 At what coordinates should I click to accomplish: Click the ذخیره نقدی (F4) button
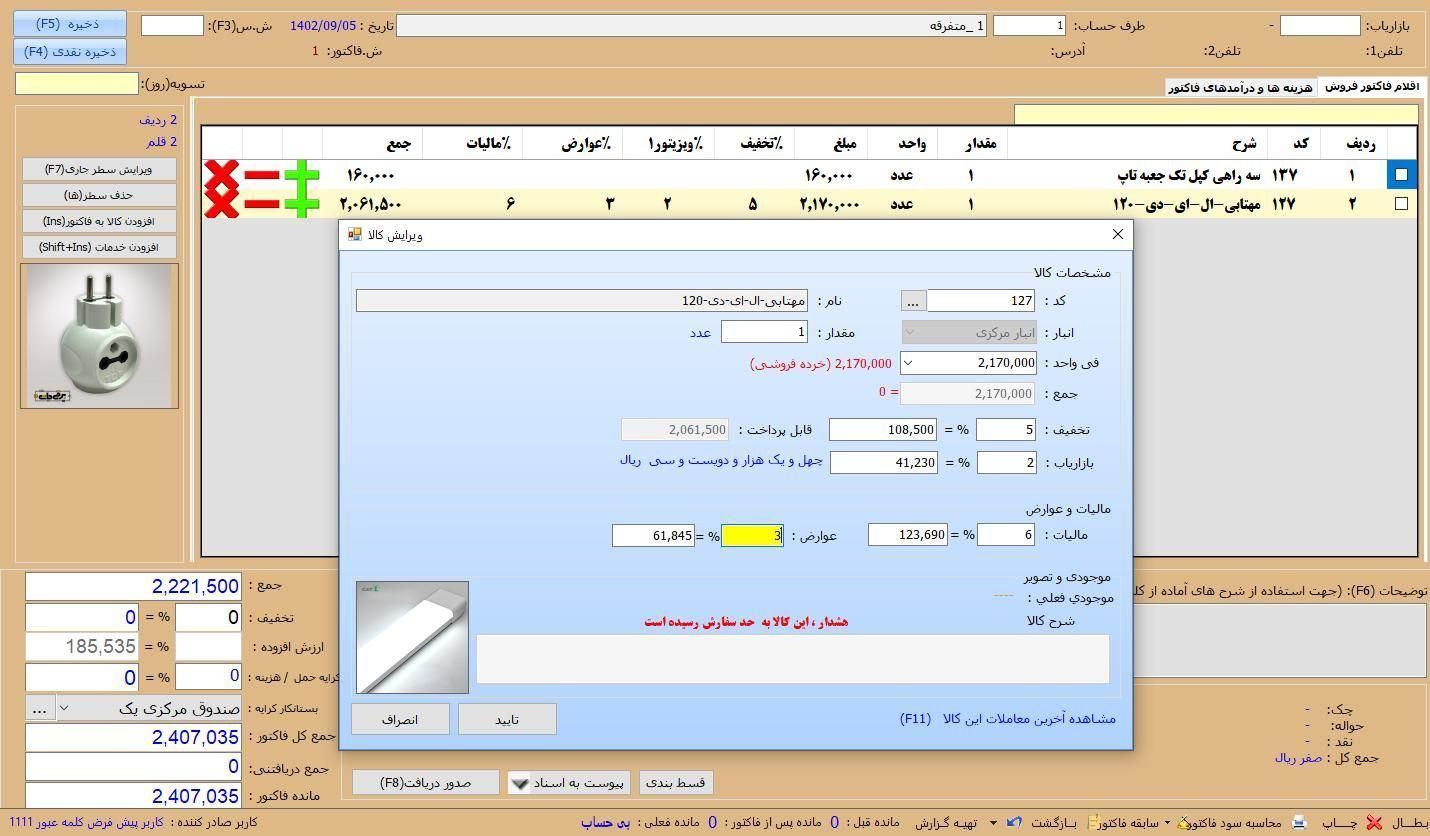[x=70, y=51]
